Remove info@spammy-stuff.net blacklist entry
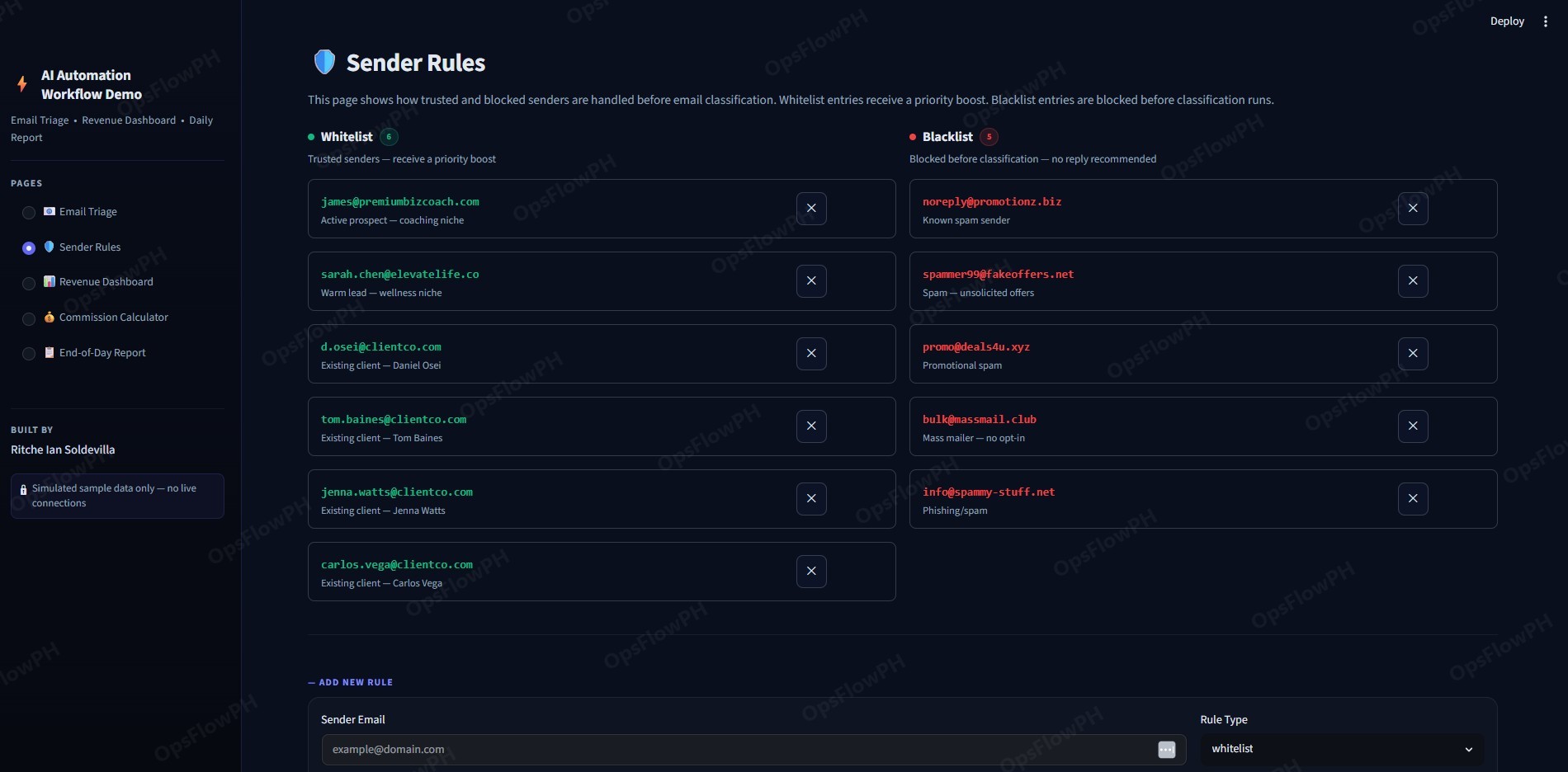 pos(1413,499)
